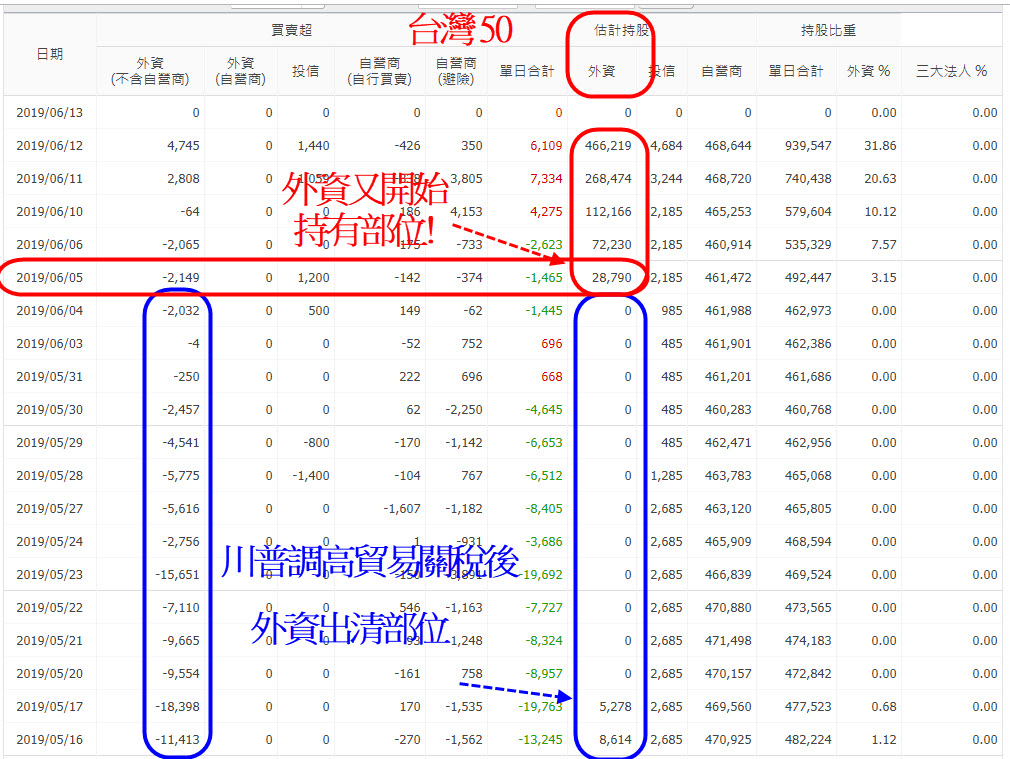Click the 自營商 (避險) column header
The height and width of the screenshot is (759, 1010).
(456, 71)
